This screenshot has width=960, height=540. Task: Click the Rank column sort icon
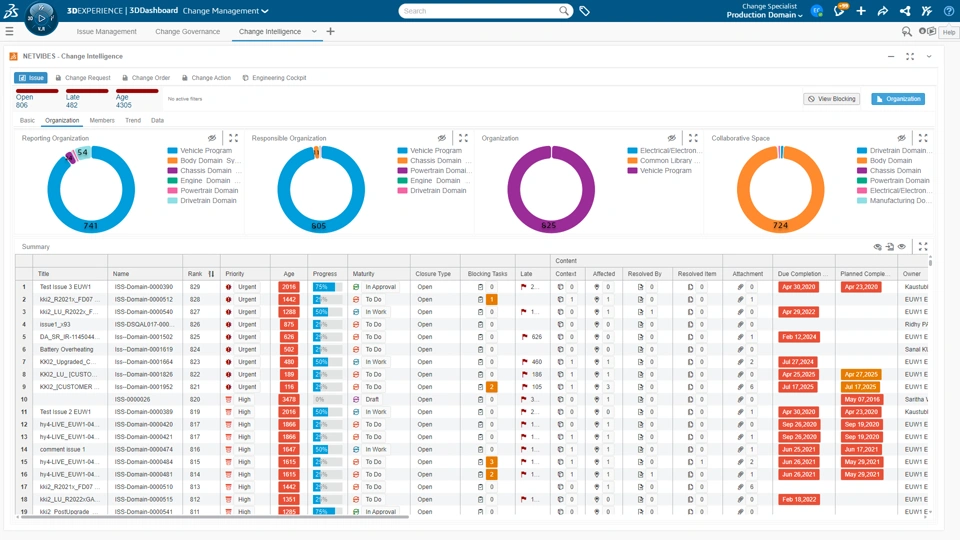[211, 274]
